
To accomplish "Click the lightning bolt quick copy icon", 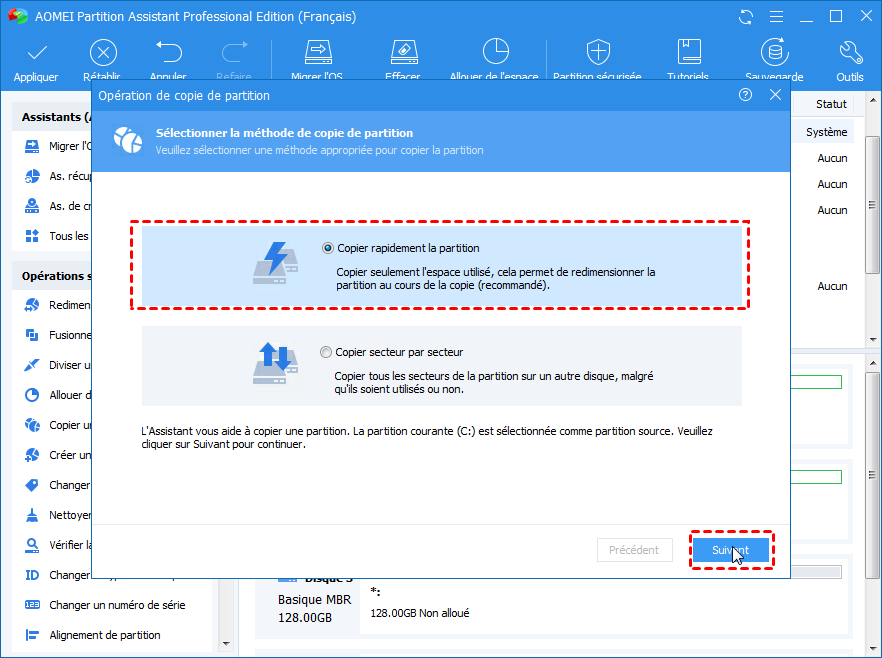I will 276,263.
